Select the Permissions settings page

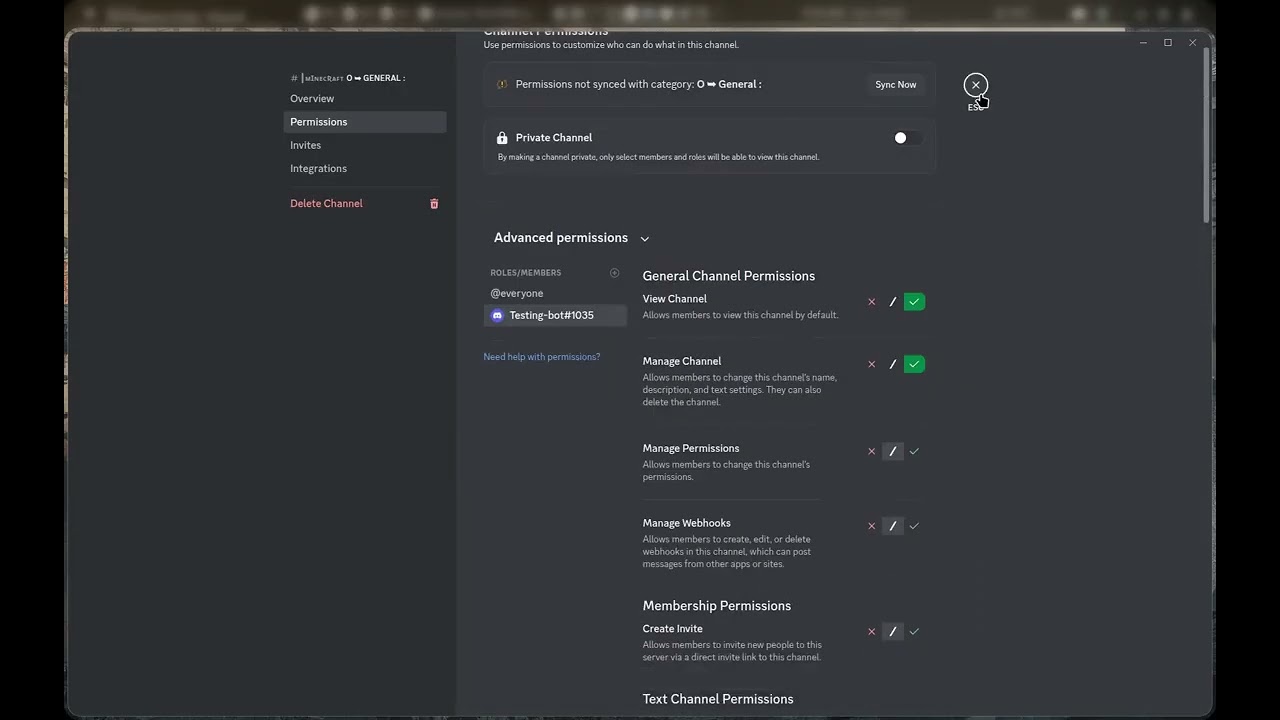click(x=365, y=122)
